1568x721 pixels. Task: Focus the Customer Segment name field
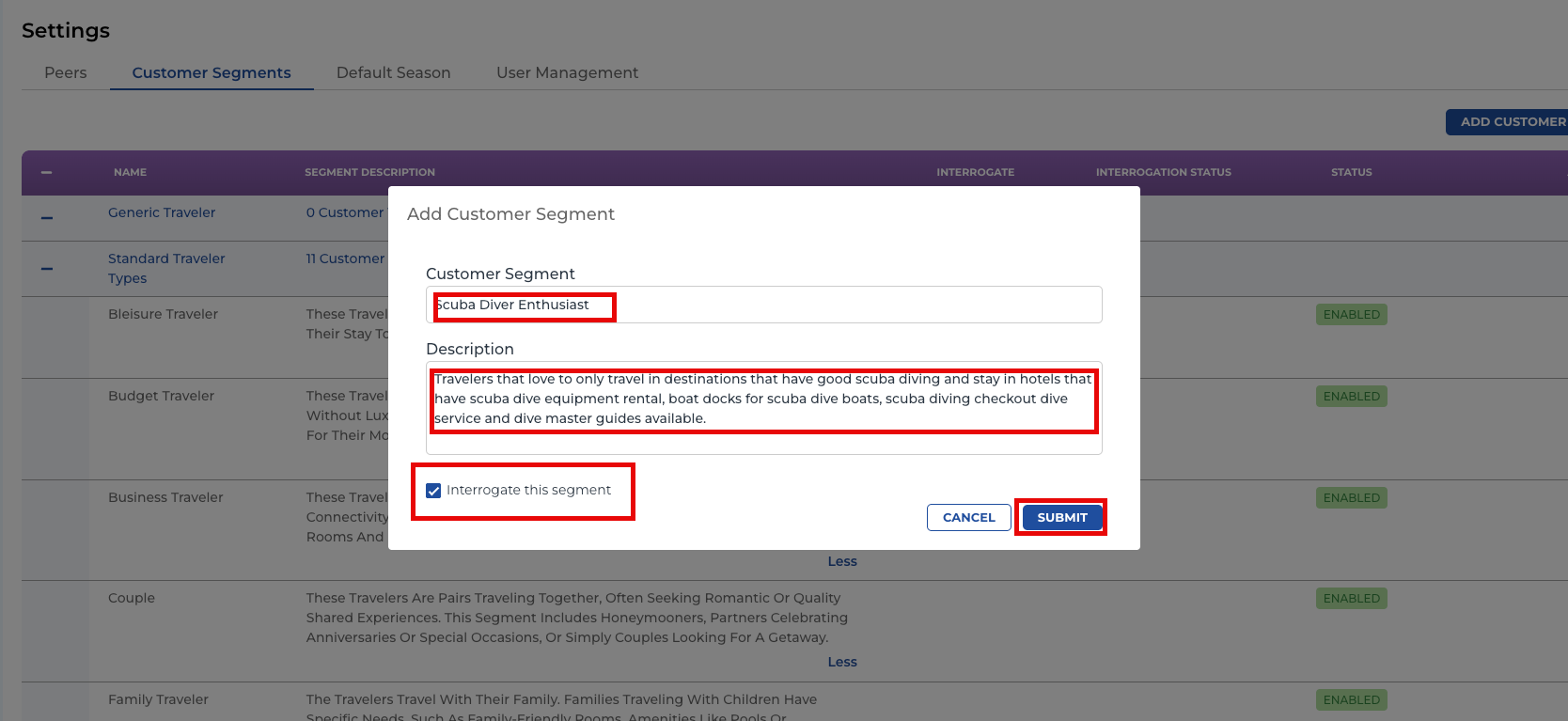pyautogui.click(x=763, y=305)
